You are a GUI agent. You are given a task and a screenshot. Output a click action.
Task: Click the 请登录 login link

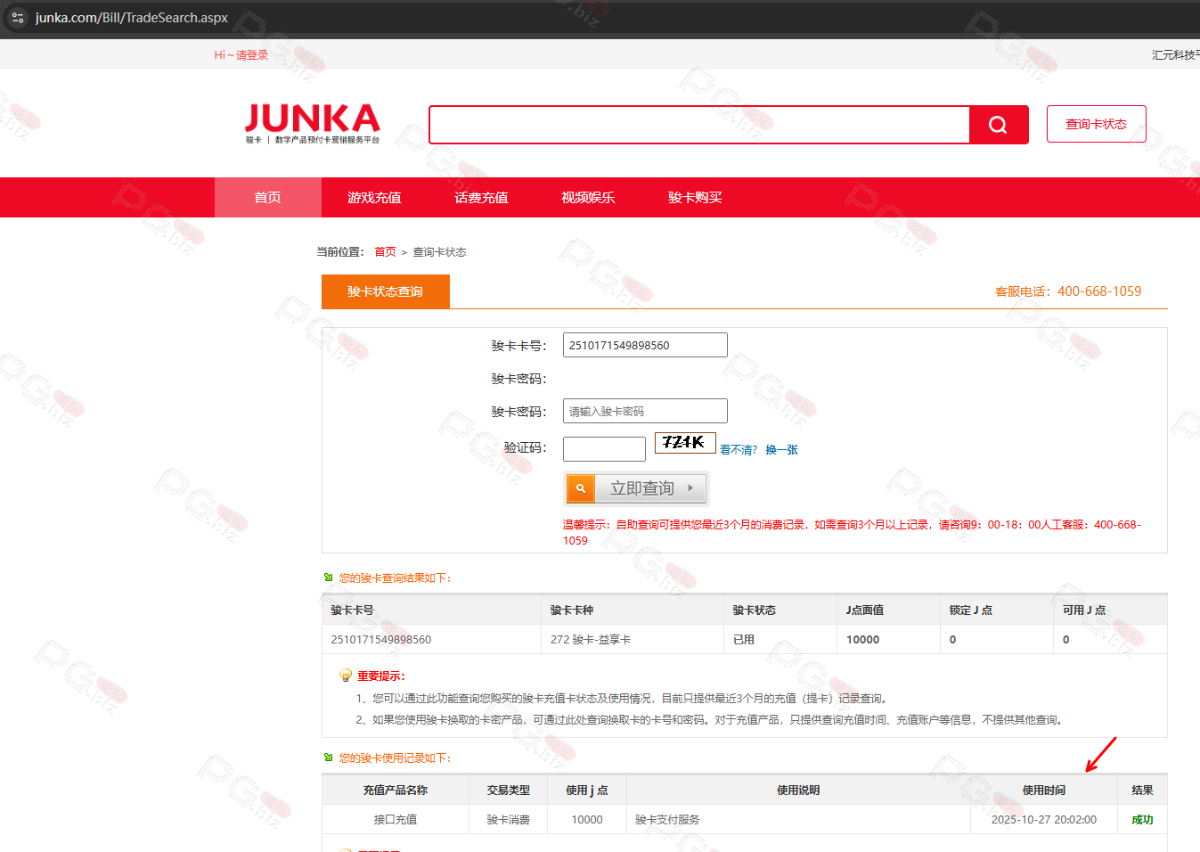pos(252,55)
